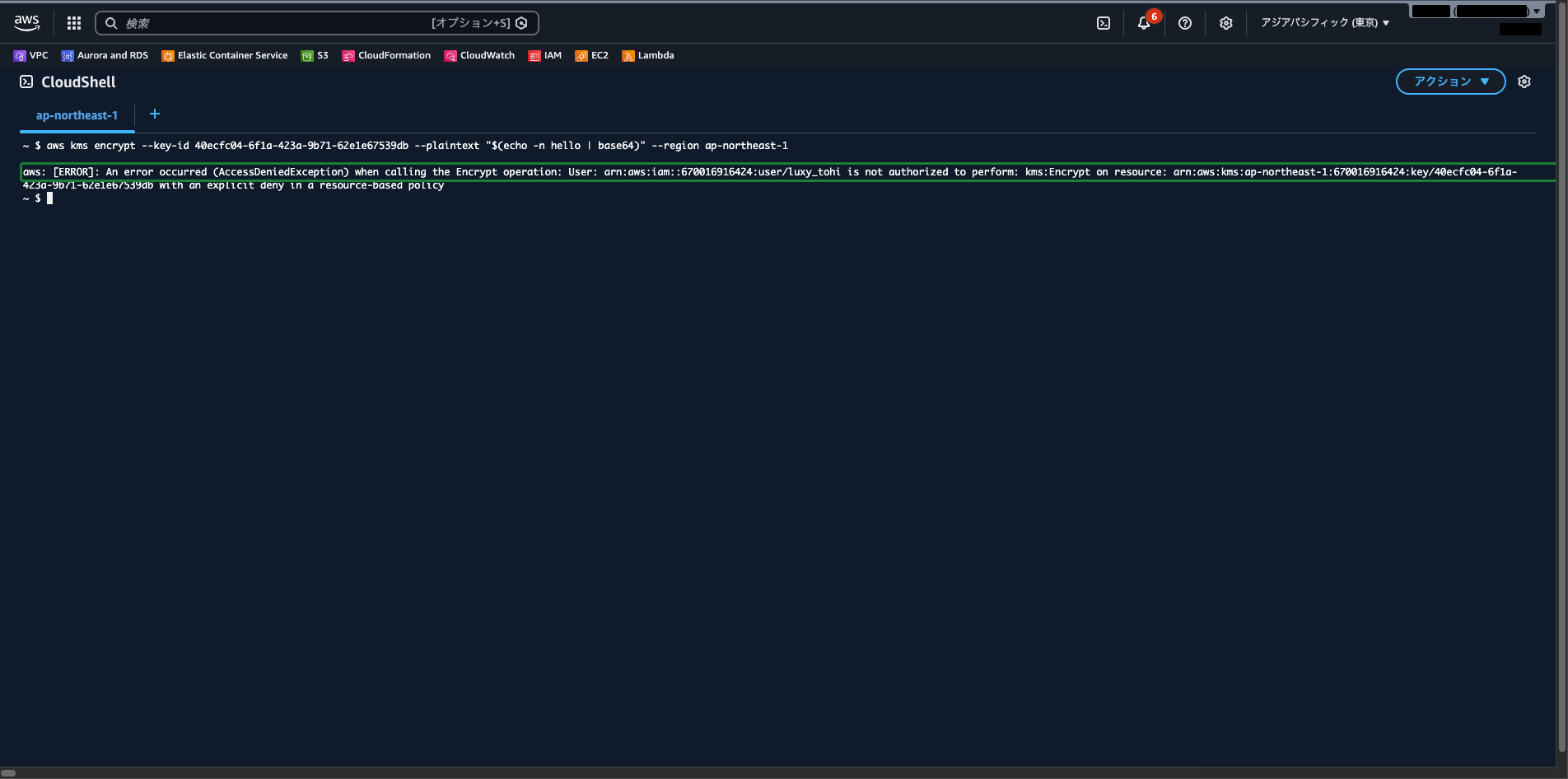Click the search field in header

pos(317,23)
